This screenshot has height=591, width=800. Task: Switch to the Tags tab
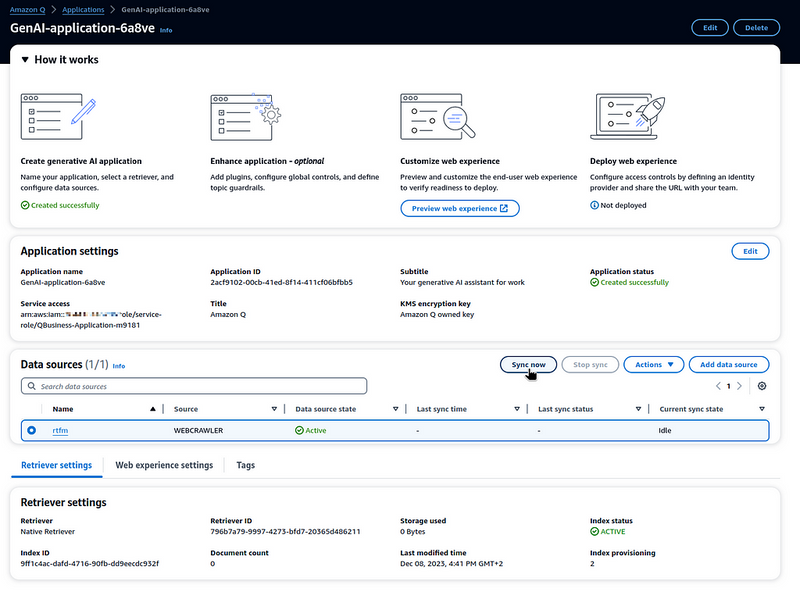[x=245, y=465]
